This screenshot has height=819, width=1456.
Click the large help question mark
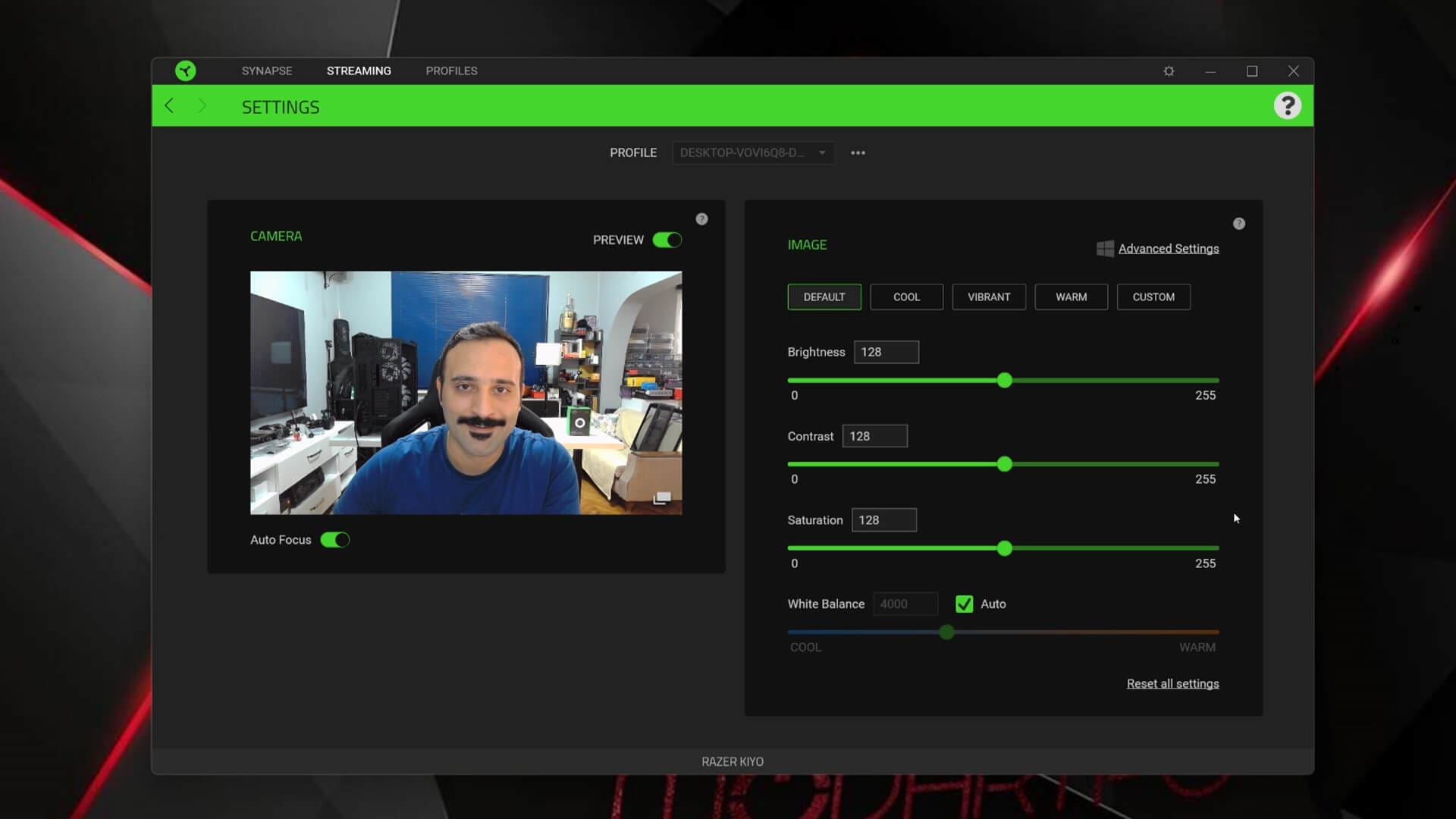coord(1287,105)
